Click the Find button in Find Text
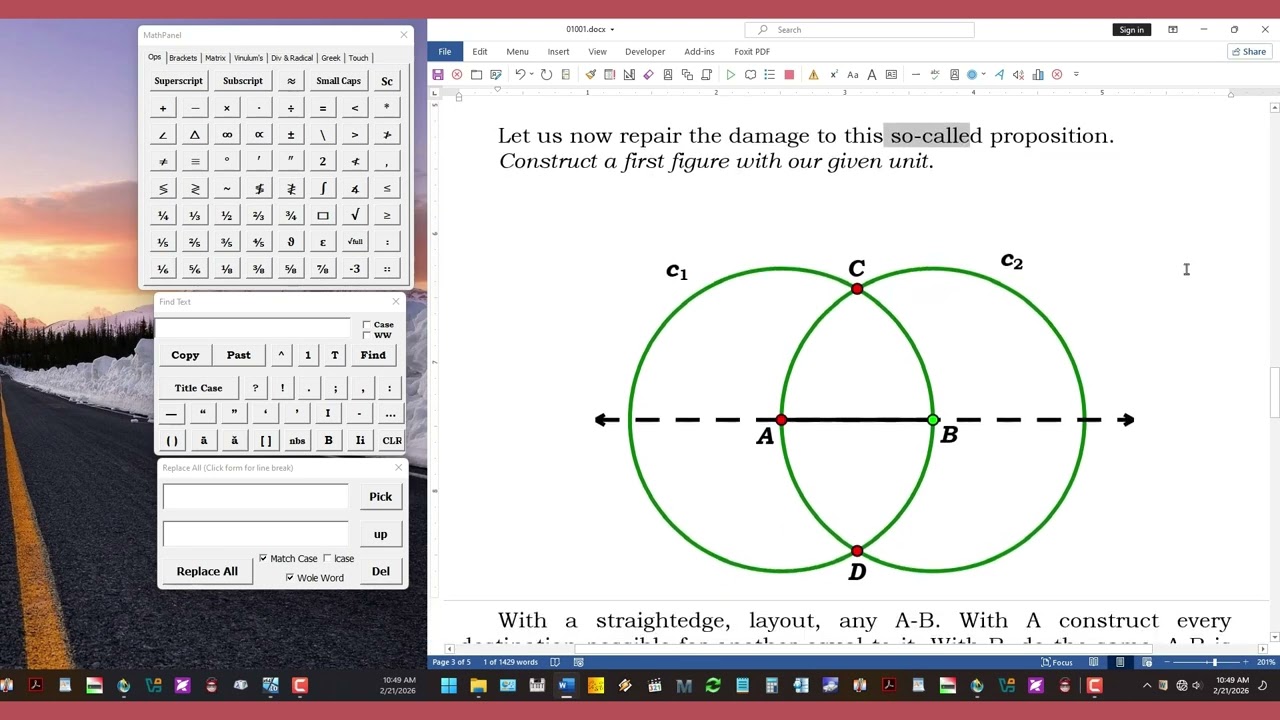 click(x=373, y=355)
